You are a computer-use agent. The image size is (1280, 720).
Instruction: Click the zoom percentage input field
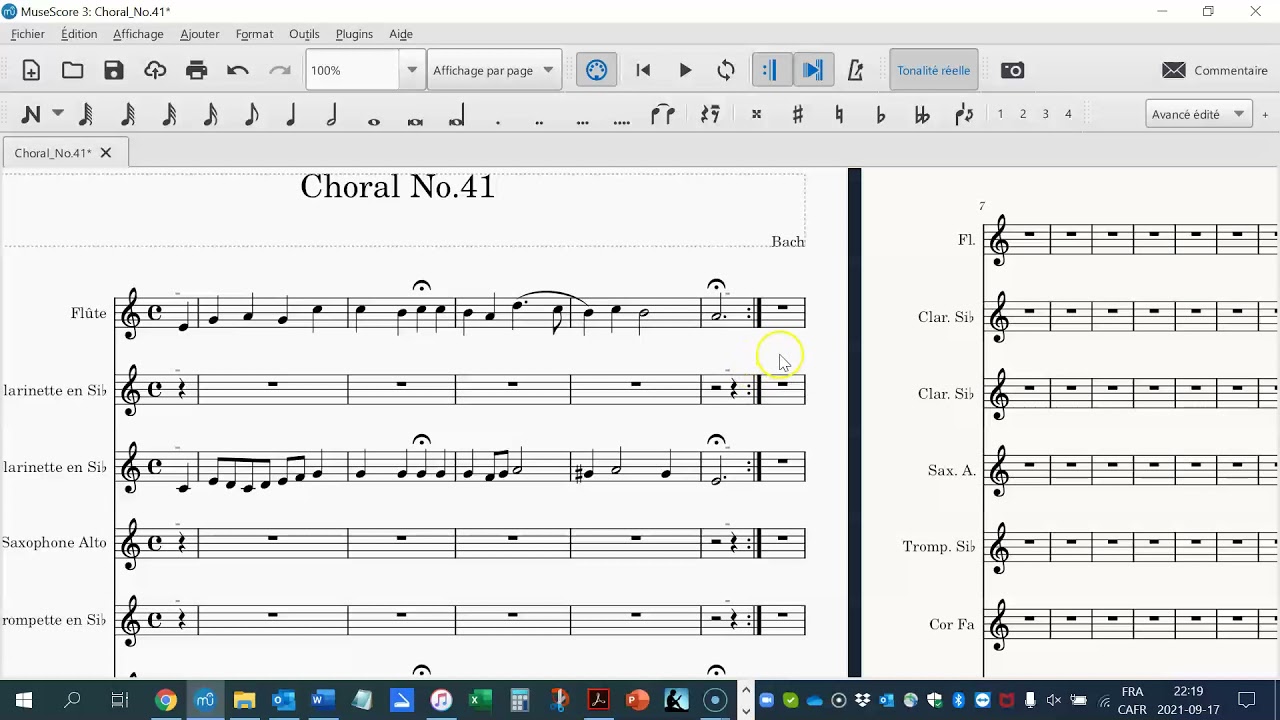coord(354,70)
